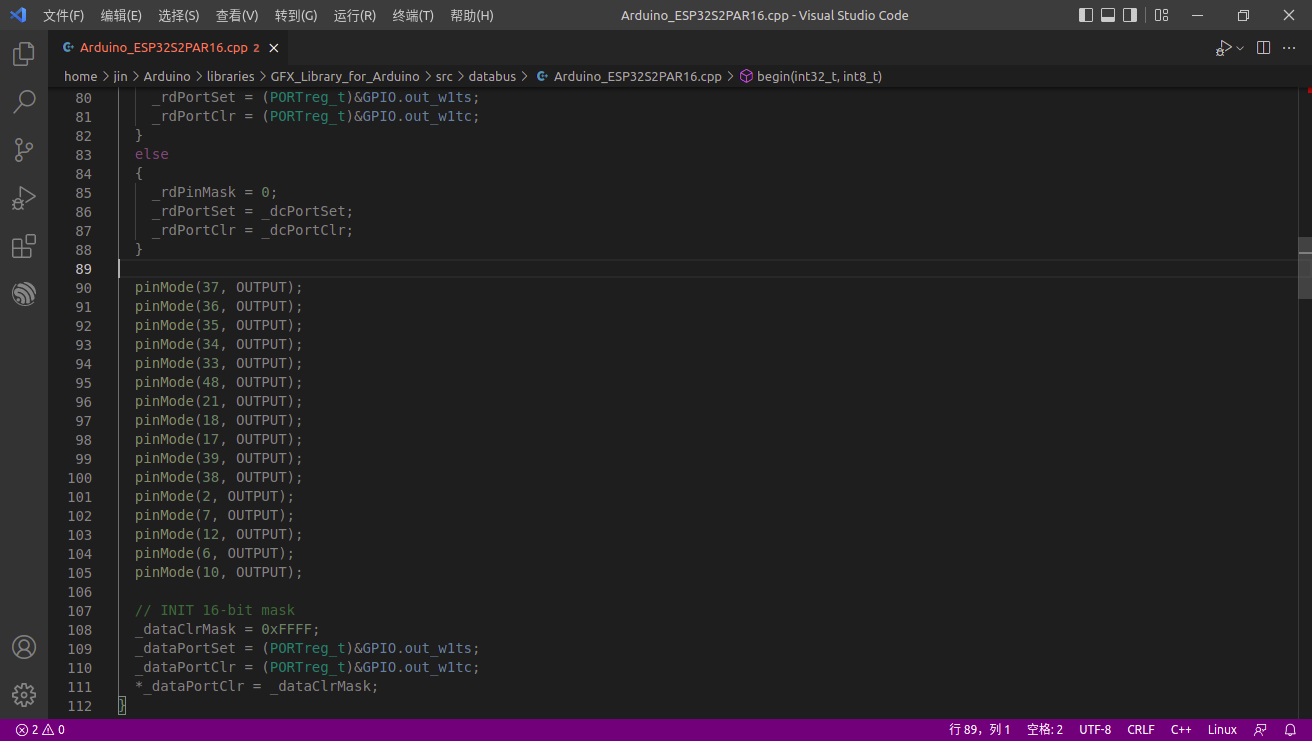Open editor More Actions via ellipsis icon
This screenshot has width=1312, height=741.
coord(1289,47)
